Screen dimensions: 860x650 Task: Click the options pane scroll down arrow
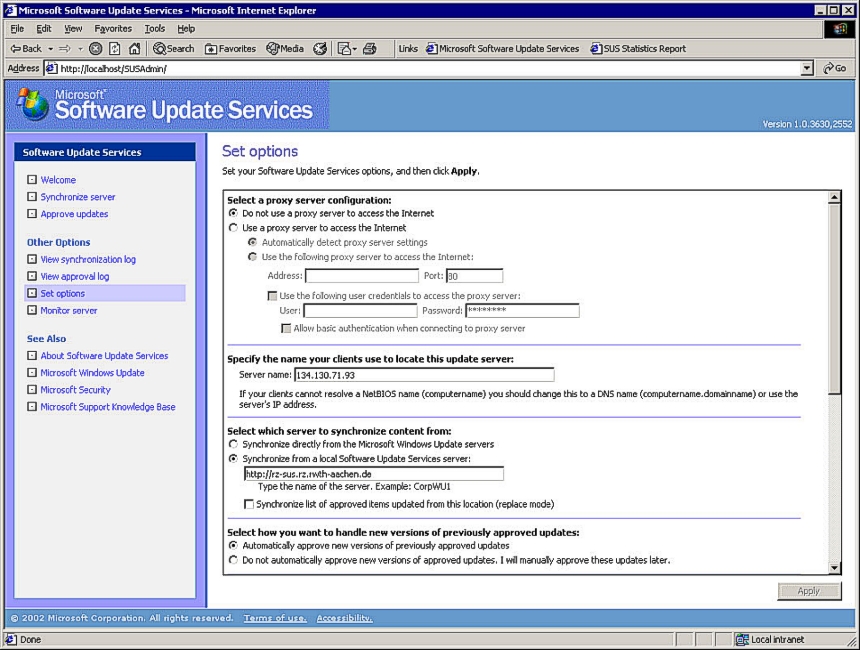coord(834,568)
